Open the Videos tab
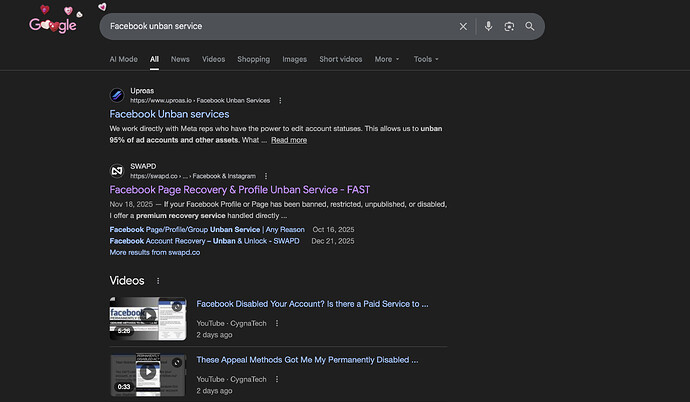The image size is (690, 402). (x=213, y=59)
